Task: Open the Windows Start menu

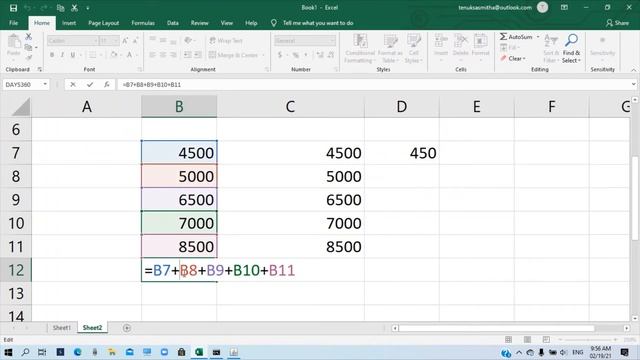Action: 8,352
